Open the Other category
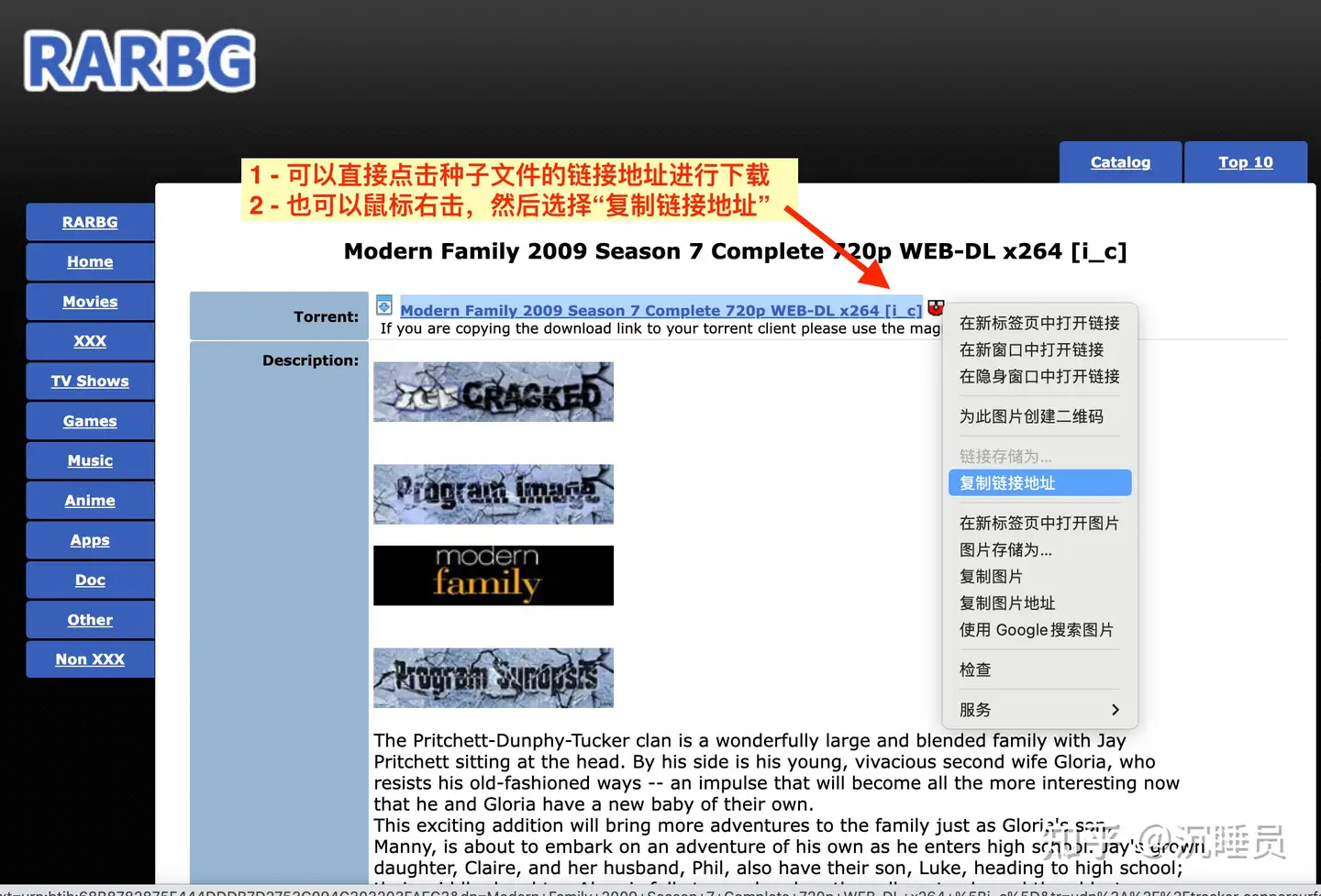The height and width of the screenshot is (896, 1321). pyautogui.click(x=90, y=620)
